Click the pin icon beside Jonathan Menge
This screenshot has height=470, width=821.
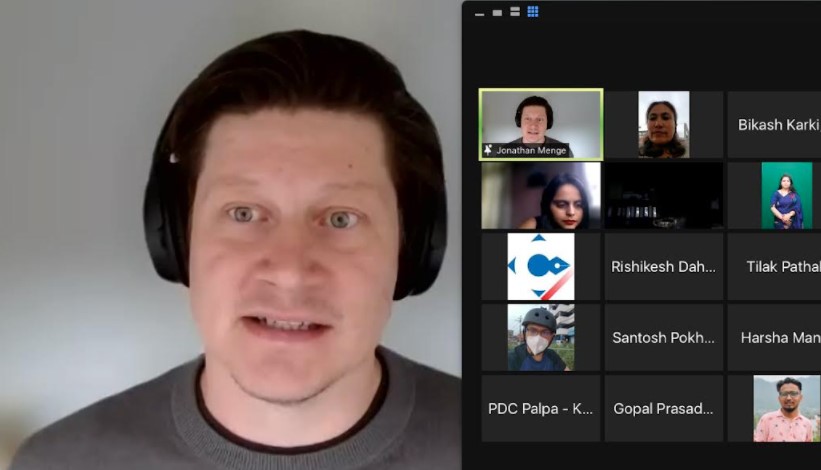coord(488,151)
